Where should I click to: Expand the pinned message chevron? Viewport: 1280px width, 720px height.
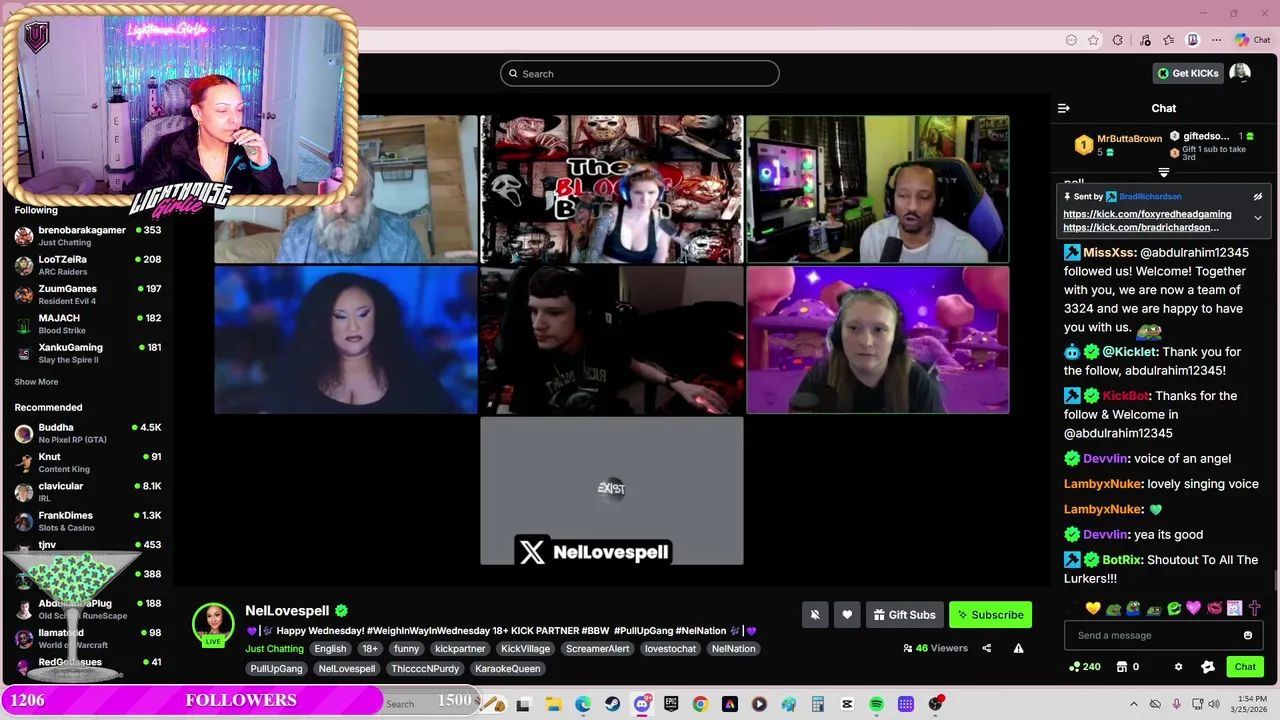pos(1258,217)
